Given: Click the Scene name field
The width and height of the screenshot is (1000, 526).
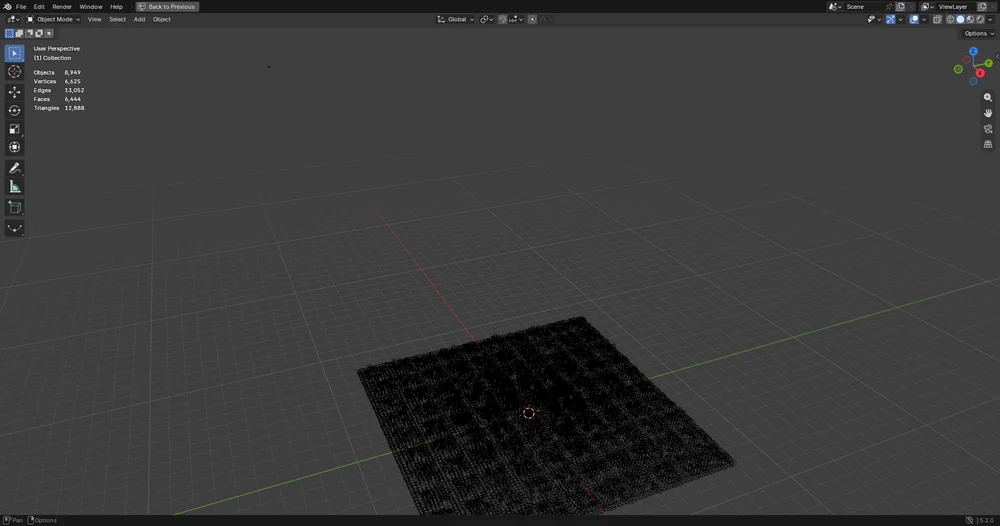Looking at the screenshot, I should click(x=864, y=6).
